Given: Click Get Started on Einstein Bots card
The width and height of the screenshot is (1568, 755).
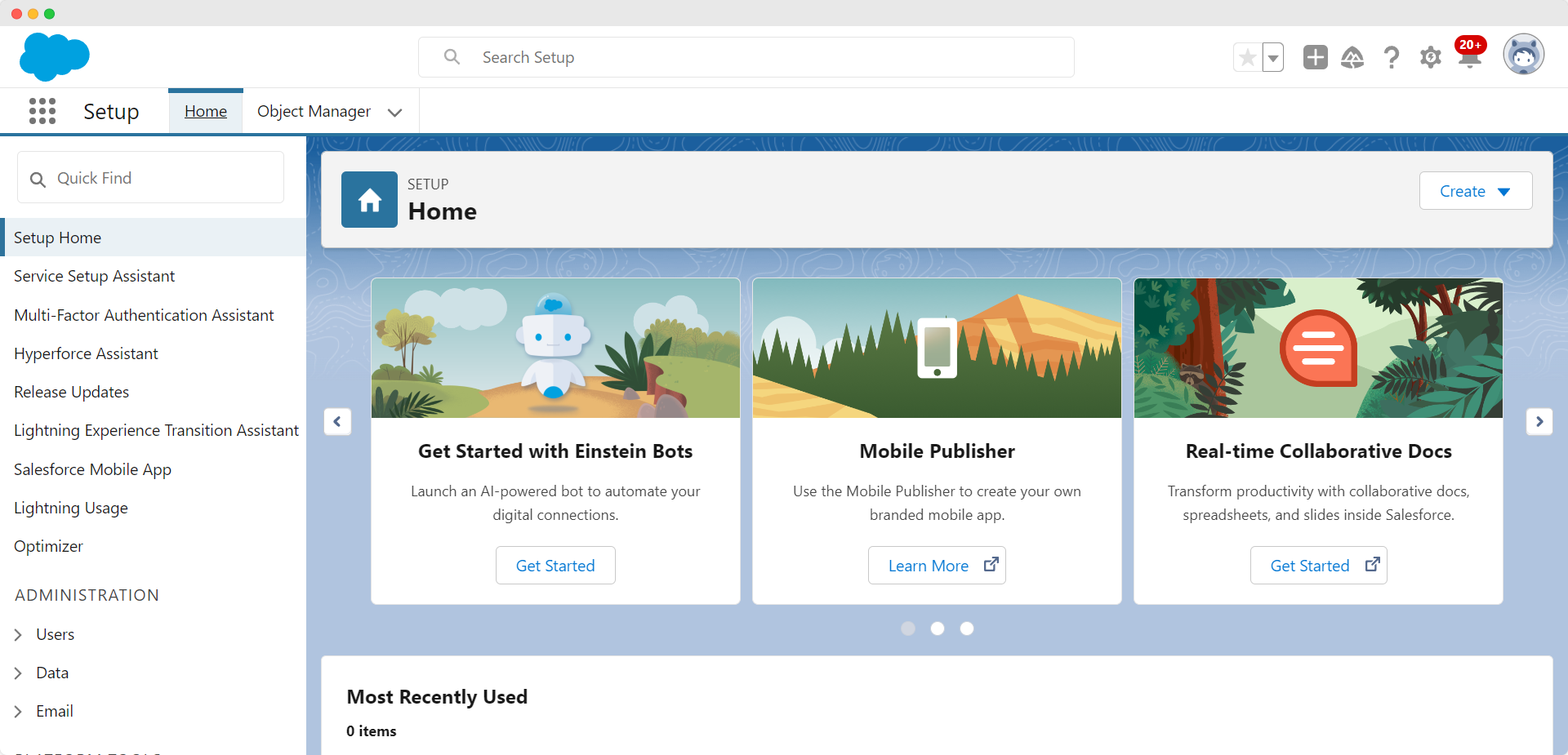Looking at the screenshot, I should click(x=555, y=565).
